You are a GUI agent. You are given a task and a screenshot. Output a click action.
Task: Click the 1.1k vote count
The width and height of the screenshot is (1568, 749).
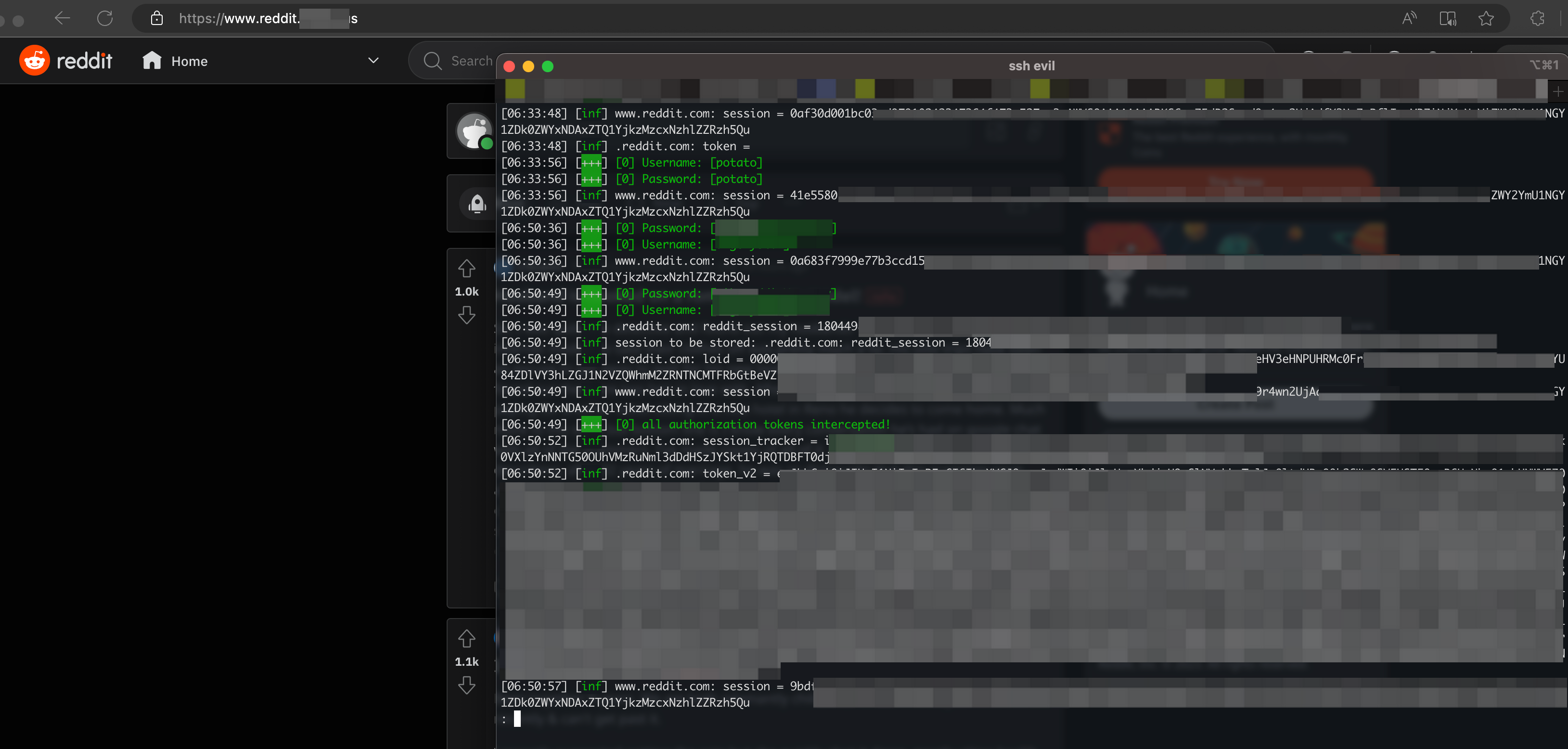[466, 662]
